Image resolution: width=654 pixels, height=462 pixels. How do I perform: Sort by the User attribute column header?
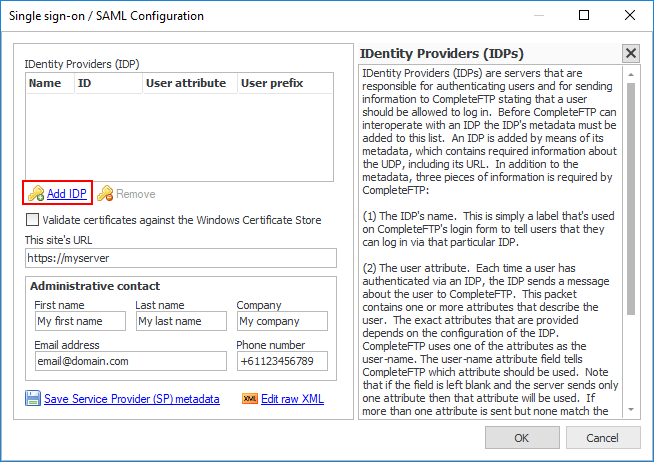(x=188, y=84)
